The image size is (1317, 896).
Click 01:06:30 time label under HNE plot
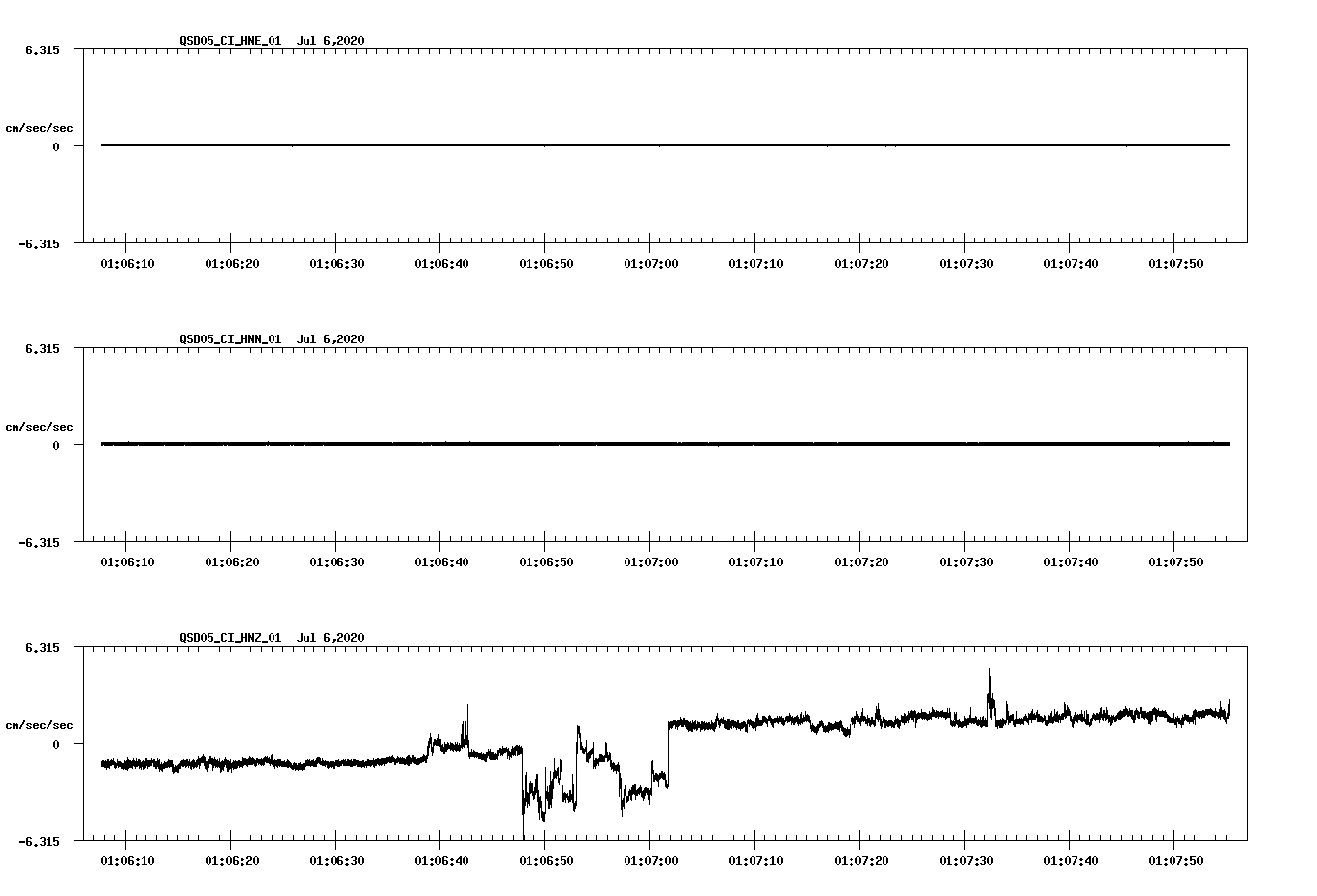tap(336, 263)
